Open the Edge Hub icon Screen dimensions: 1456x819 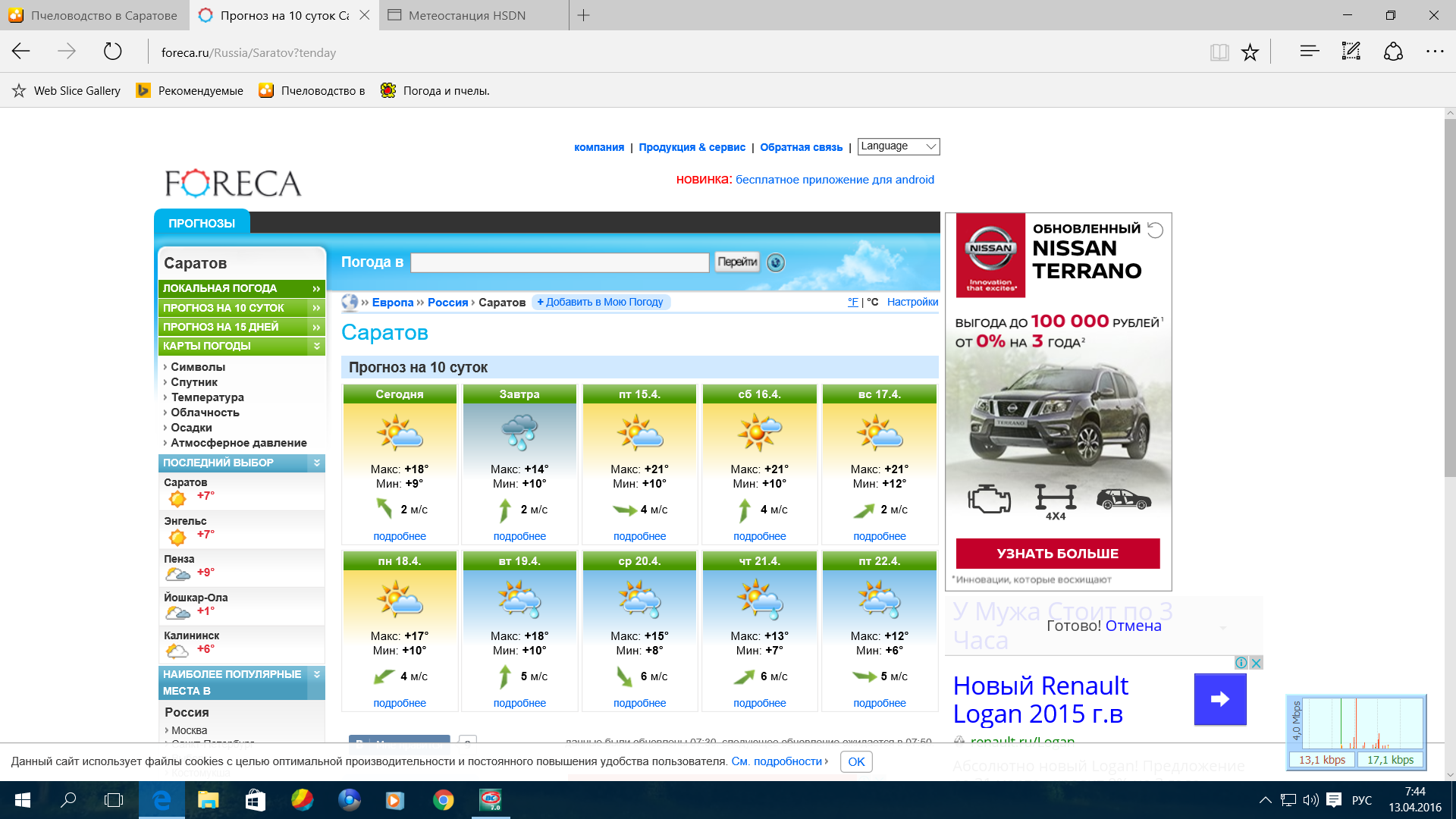click(x=1309, y=52)
